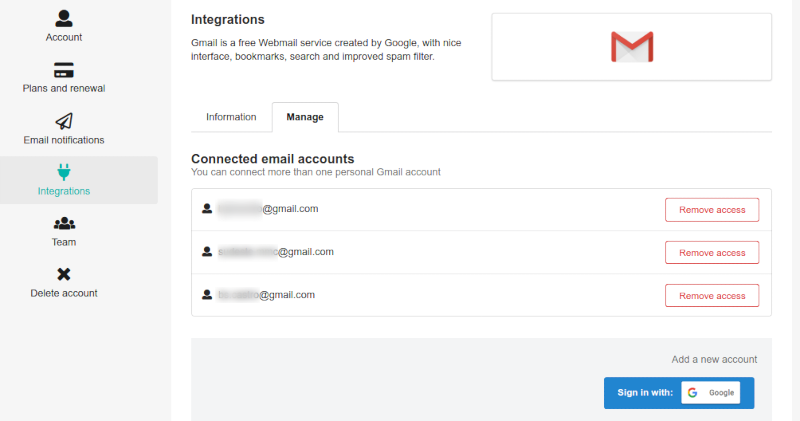Click user icon beside first gmail account
Screen dimensions: 800x421
coord(207,209)
